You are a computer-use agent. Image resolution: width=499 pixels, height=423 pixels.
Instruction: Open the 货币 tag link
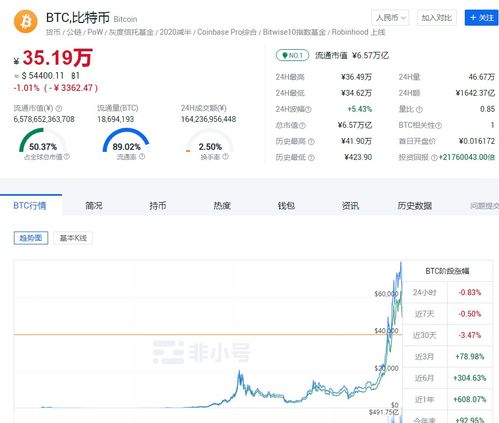click(x=53, y=32)
